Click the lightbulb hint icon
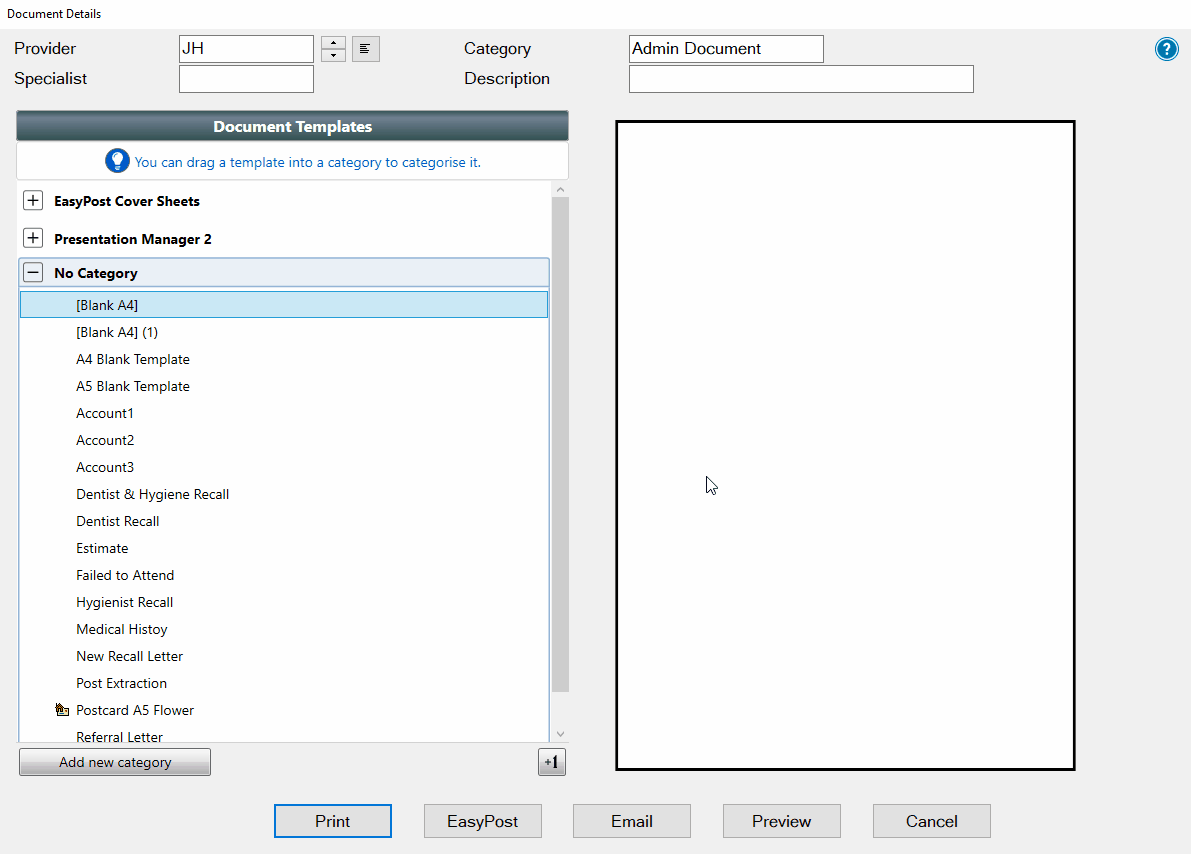1191x854 pixels. (117, 160)
